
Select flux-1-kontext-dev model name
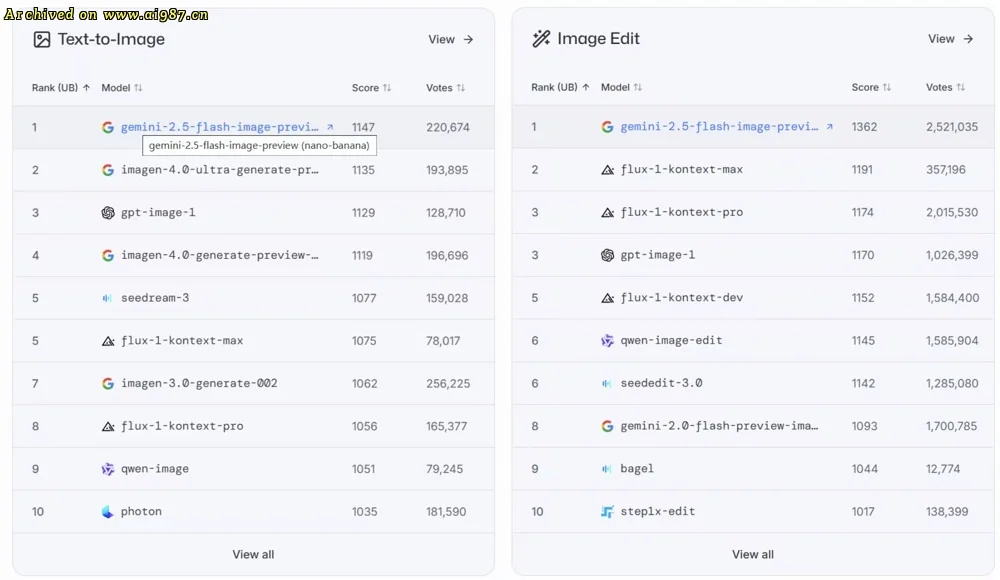pyautogui.click(x=682, y=297)
